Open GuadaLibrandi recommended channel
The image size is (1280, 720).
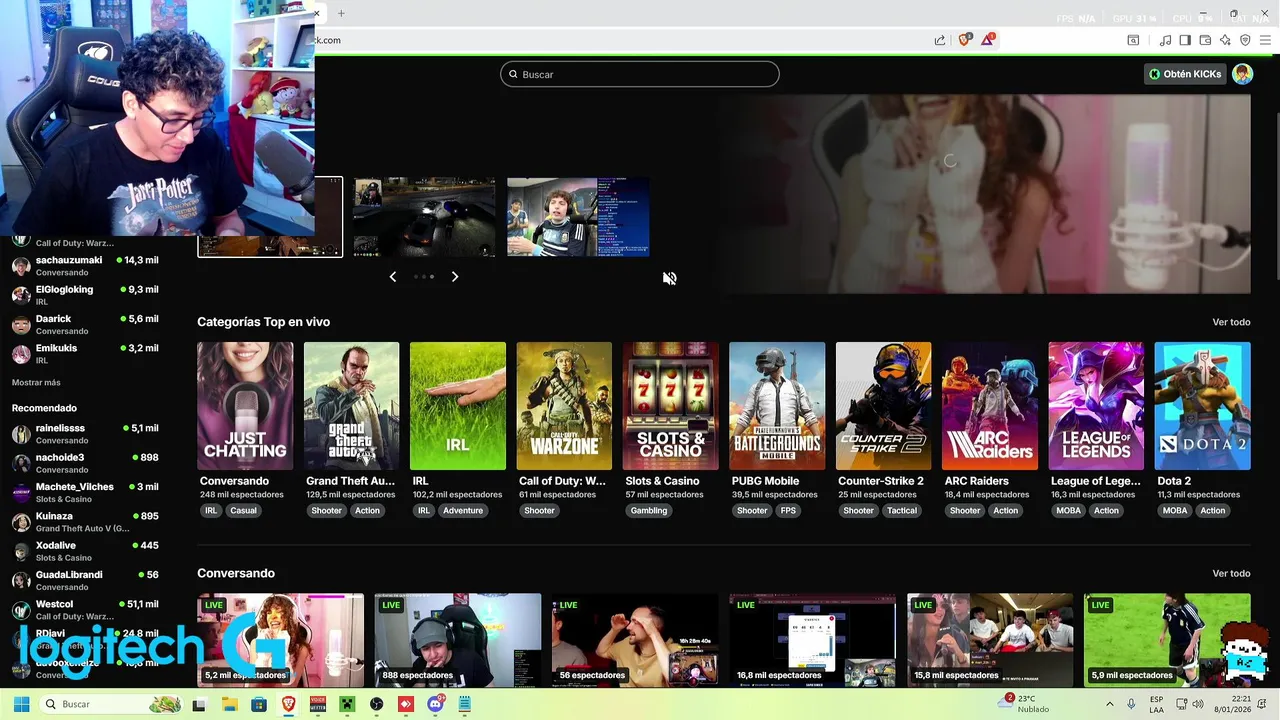[x=85, y=580]
